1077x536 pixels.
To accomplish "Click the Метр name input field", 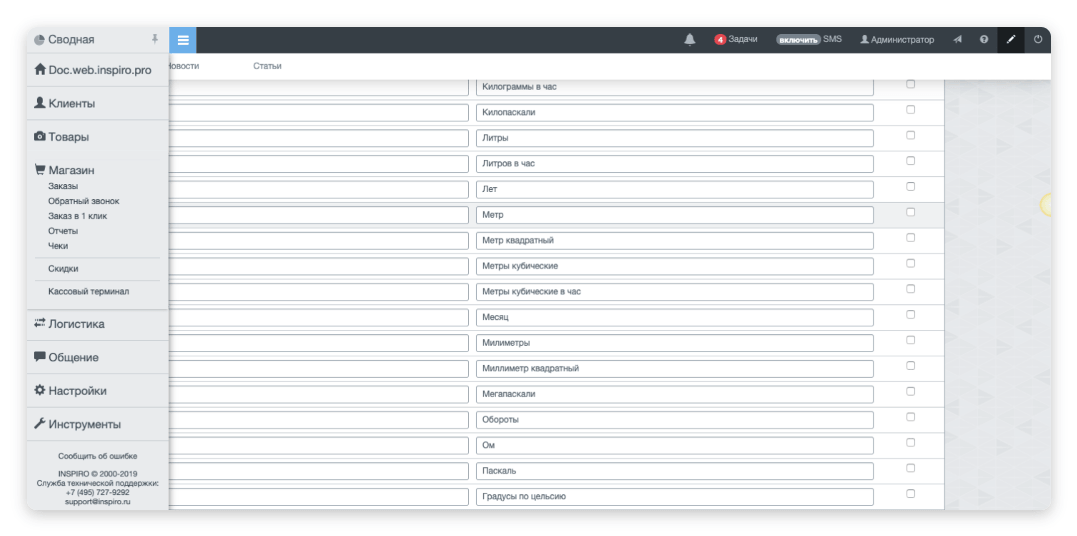I will pyautogui.click(x=674, y=215).
